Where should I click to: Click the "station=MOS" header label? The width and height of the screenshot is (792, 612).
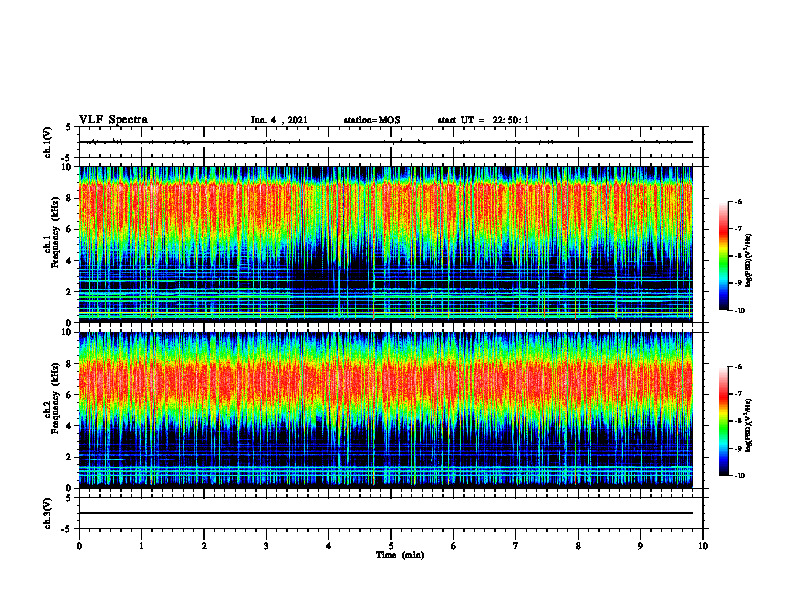pos(372,120)
